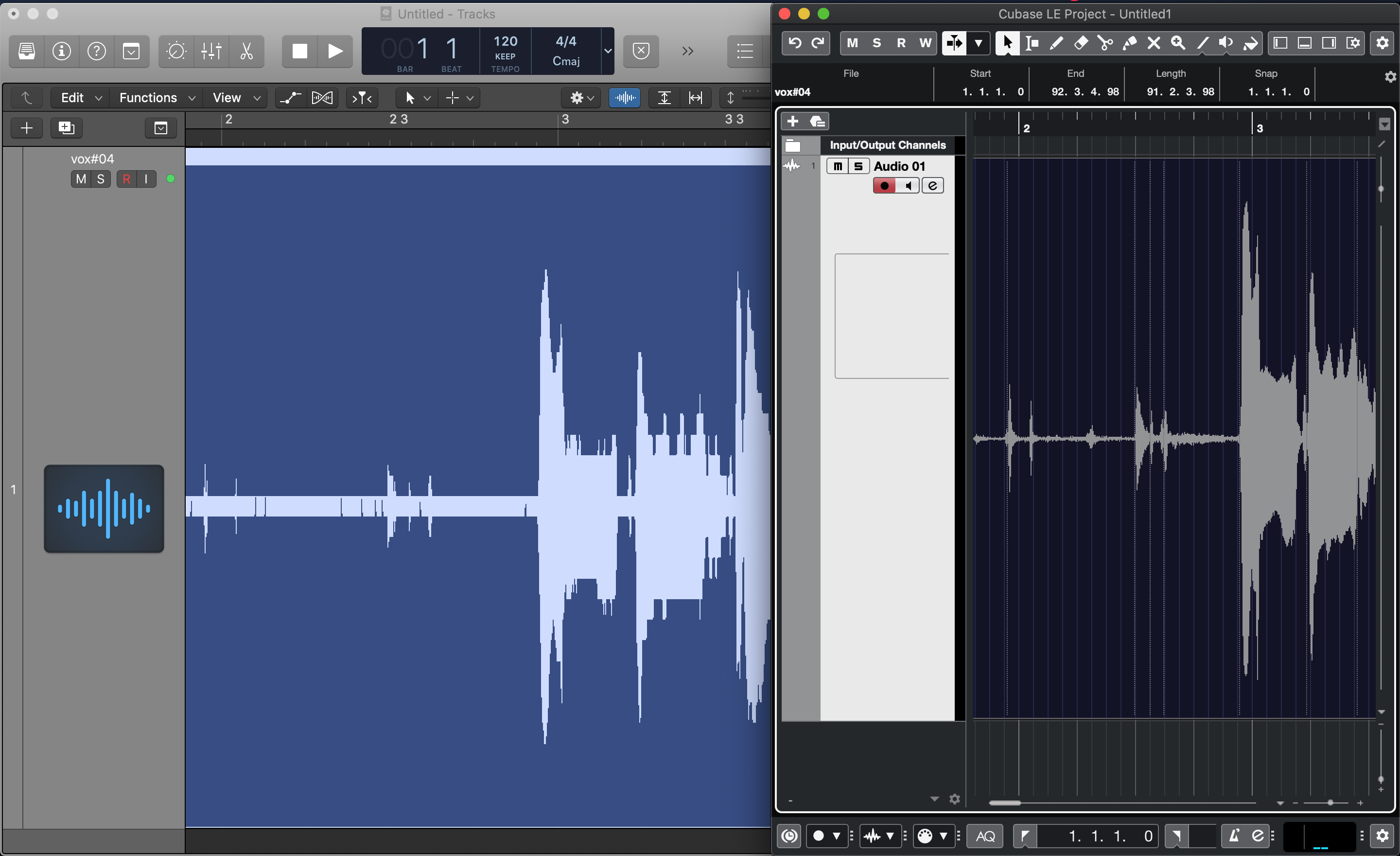Open Logic mixer via sliders icon
The width and height of the screenshot is (1400, 856).
pyautogui.click(x=211, y=51)
